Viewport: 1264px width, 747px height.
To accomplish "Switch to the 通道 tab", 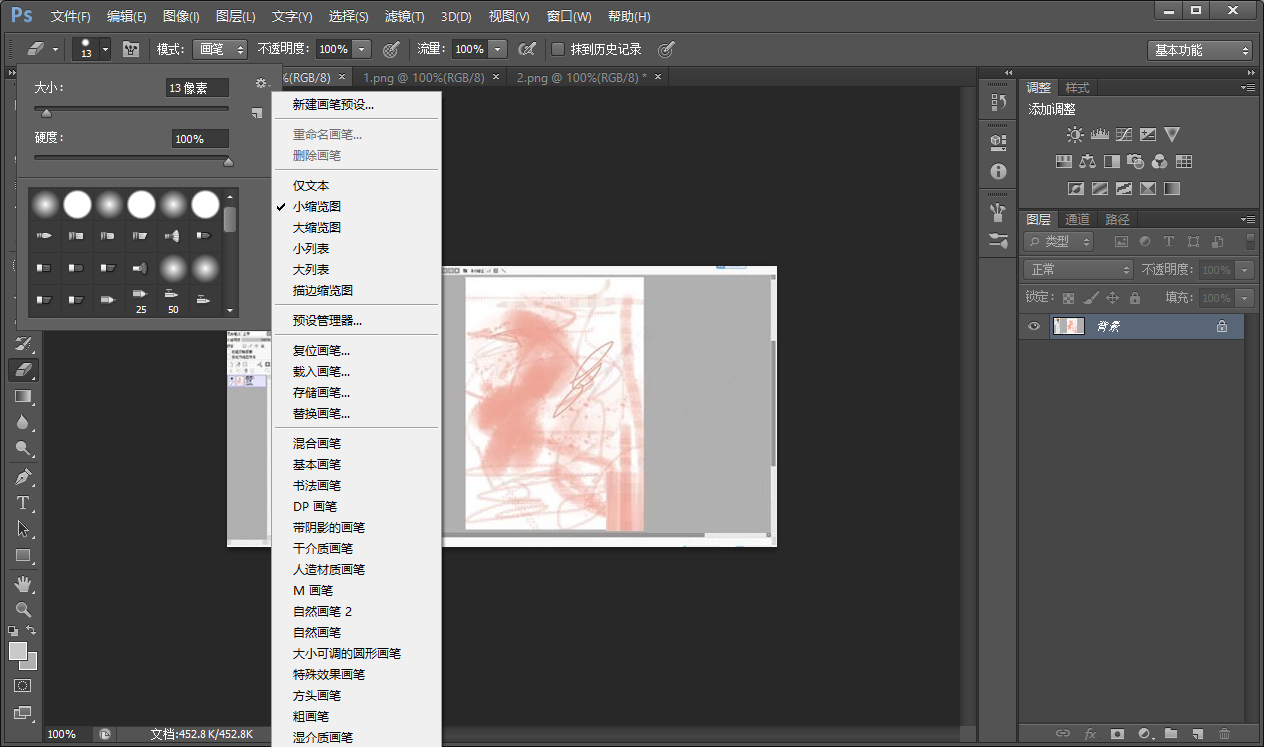I will click(1077, 219).
